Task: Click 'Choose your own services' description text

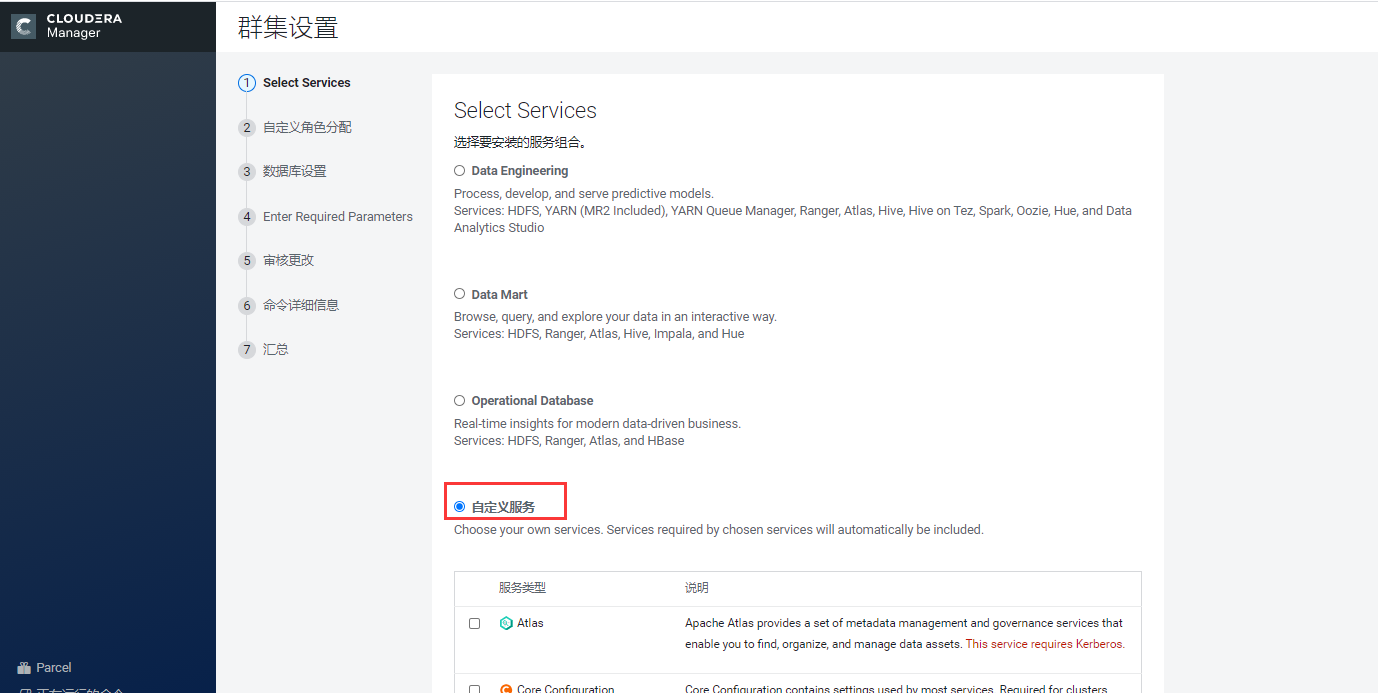Action: (719, 530)
